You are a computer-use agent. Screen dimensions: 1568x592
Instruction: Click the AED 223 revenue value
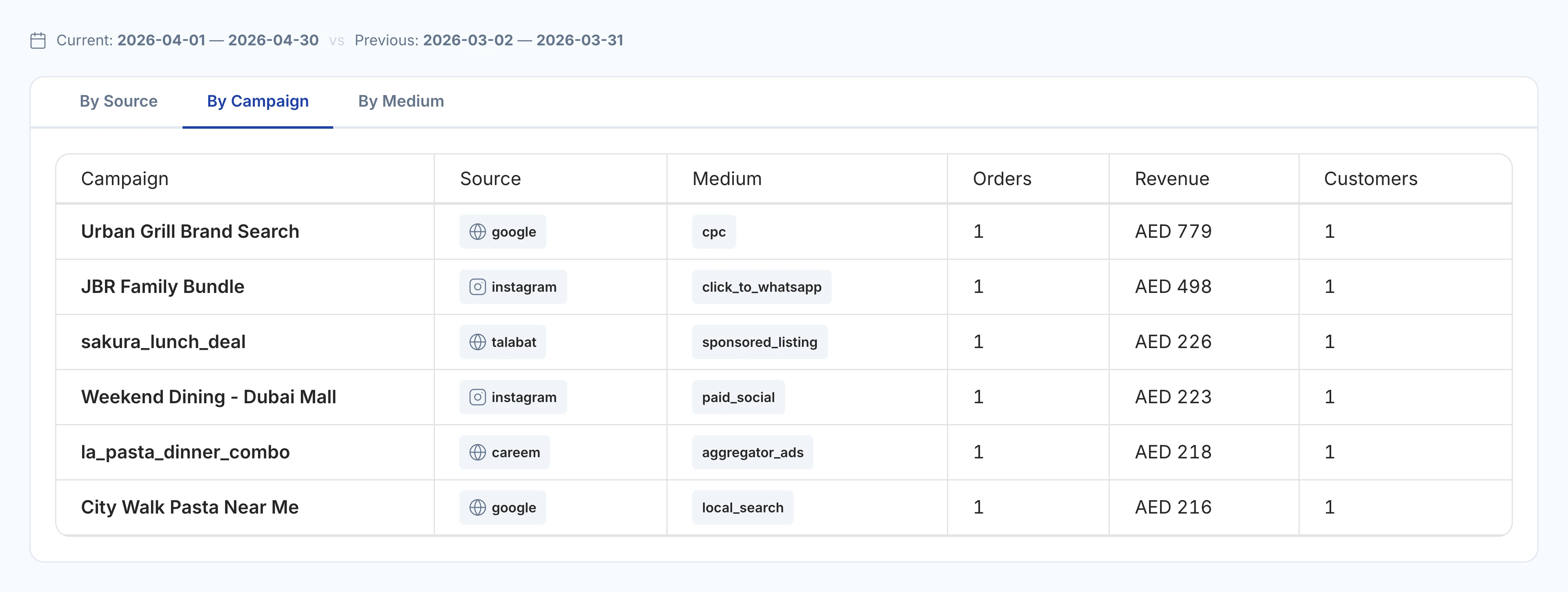[1173, 397]
